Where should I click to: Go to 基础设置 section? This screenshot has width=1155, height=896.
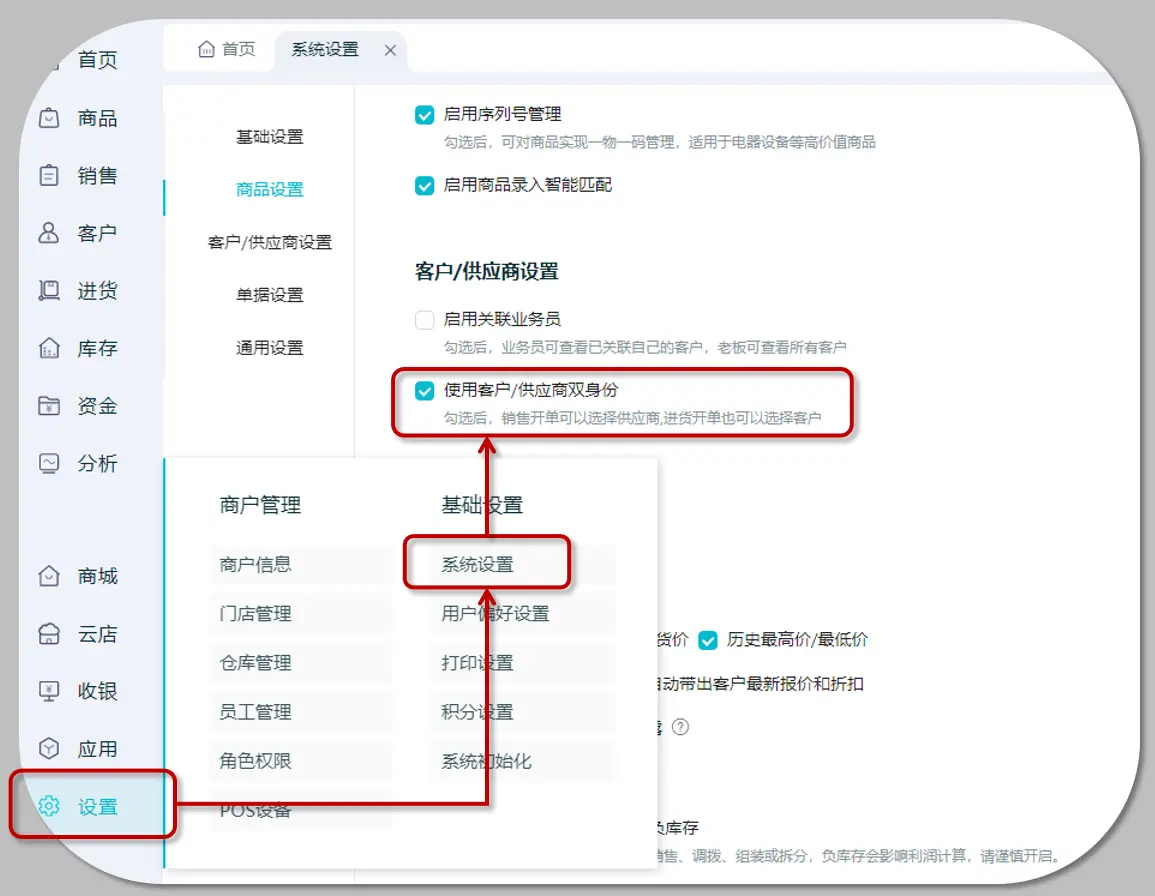270,137
